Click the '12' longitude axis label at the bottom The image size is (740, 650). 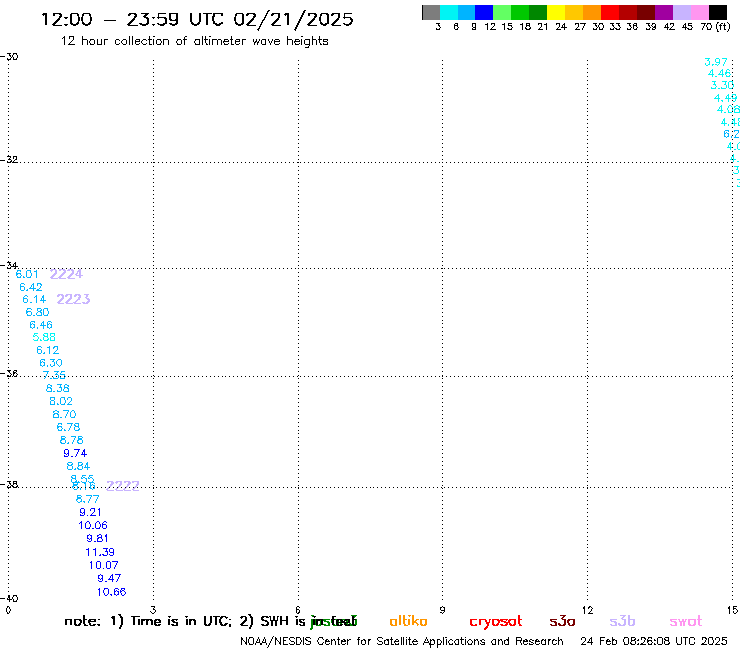[587, 610]
